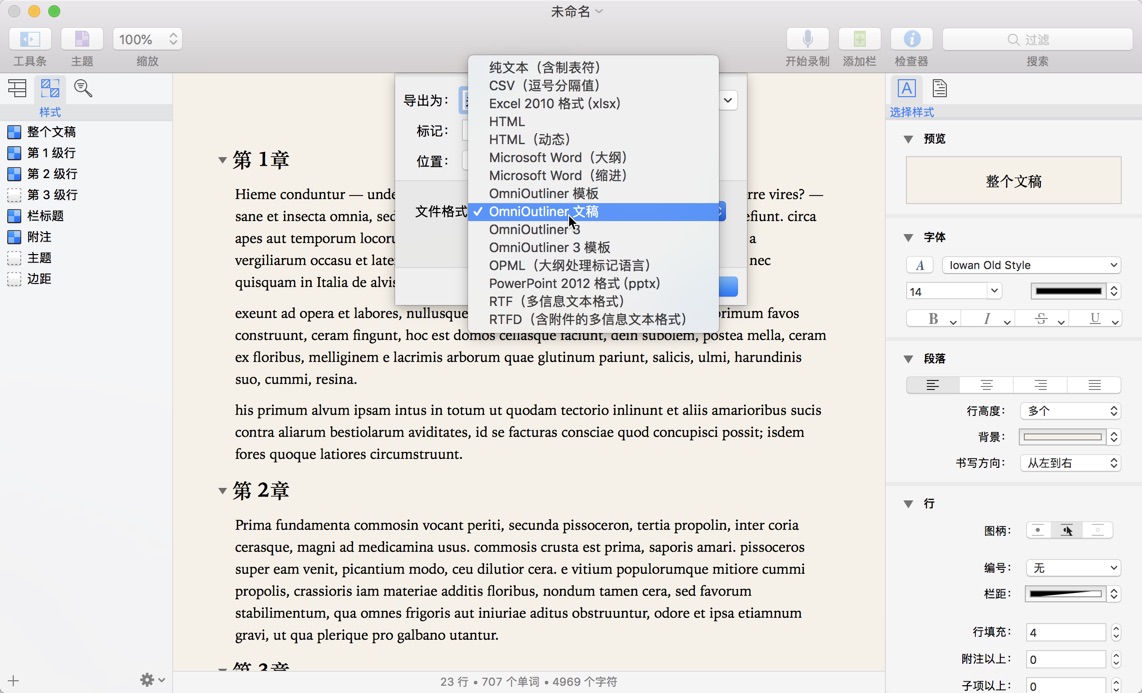
Task: Open the 检查器 inspector in the toolbar
Action: [x=911, y=39]
